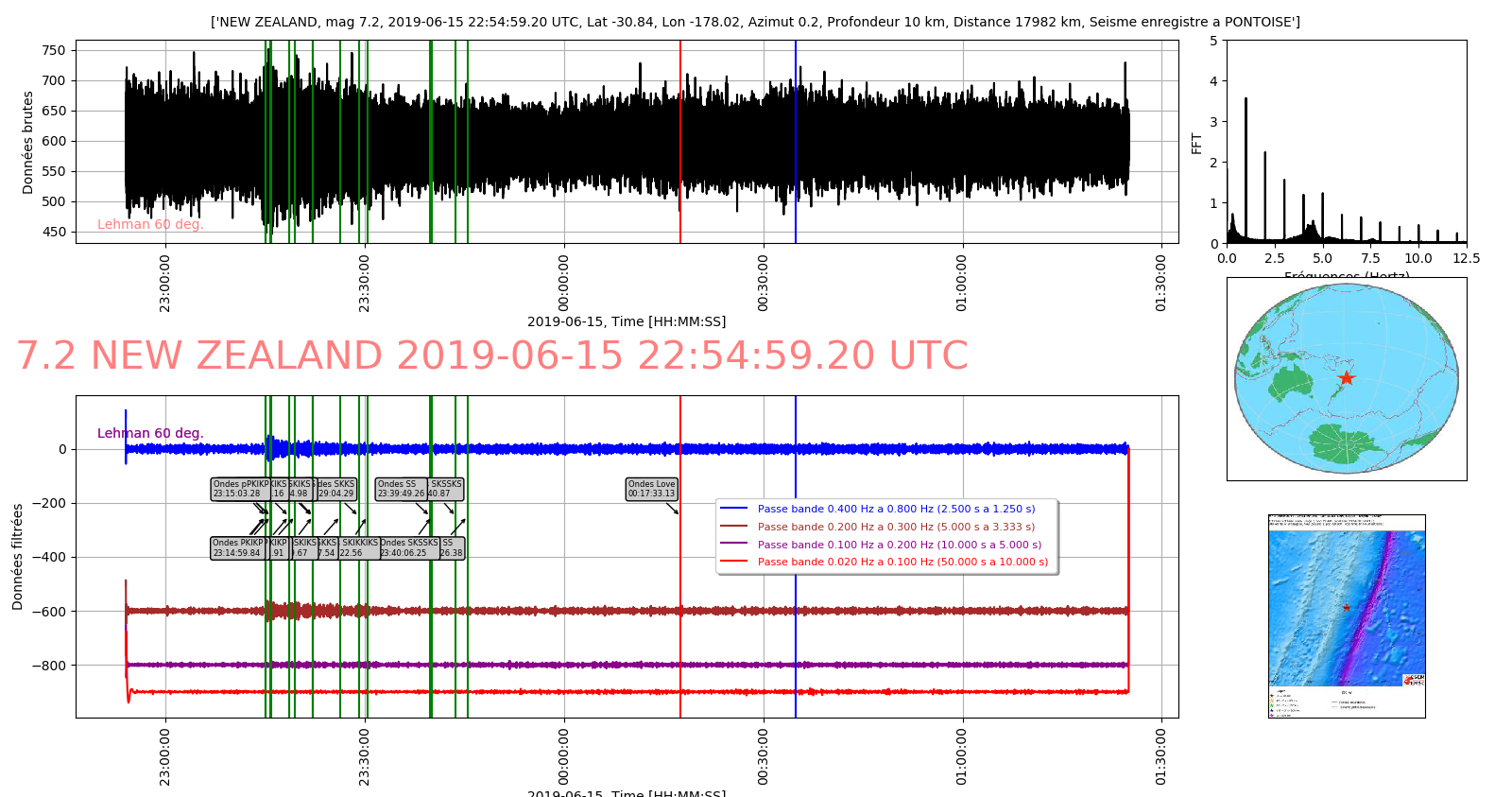This screenshot has width=1512, height=797.
Task: Click legend entry 'Passe bande 0.200 Hz a 0.300 Hz'
Action: click(896, 527)
